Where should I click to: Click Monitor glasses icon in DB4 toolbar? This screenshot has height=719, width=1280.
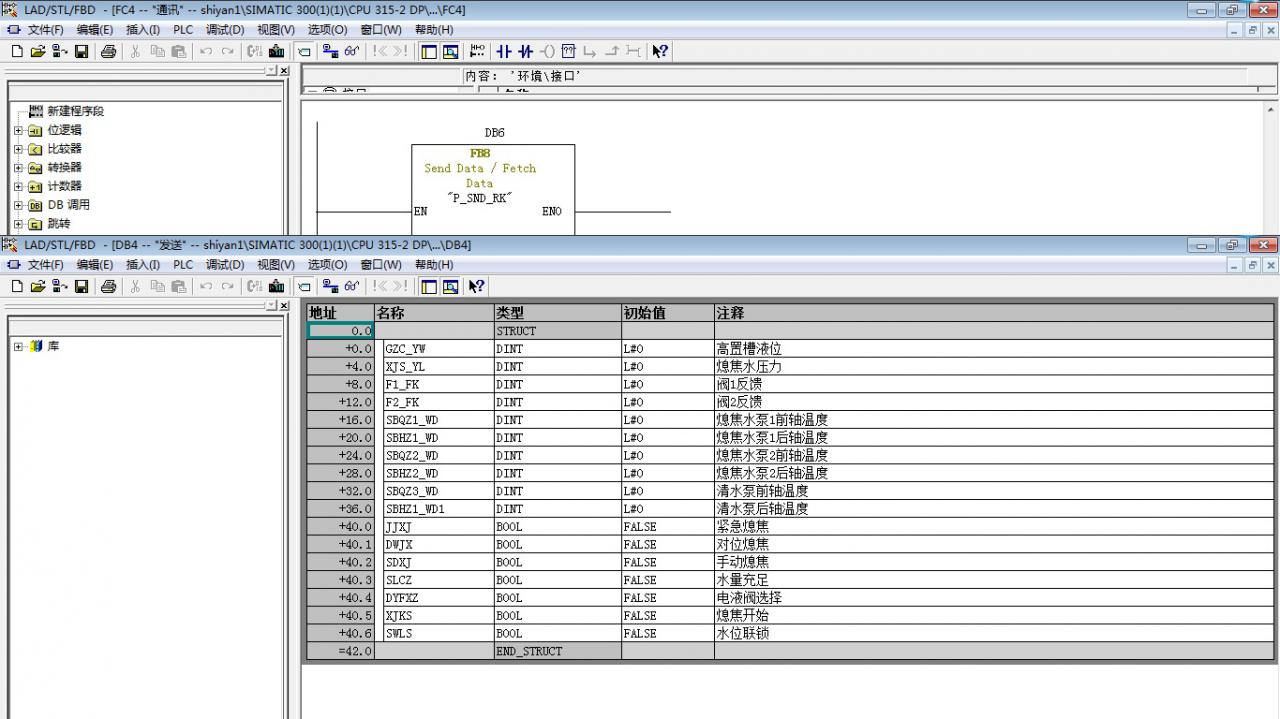coord(352,286)
